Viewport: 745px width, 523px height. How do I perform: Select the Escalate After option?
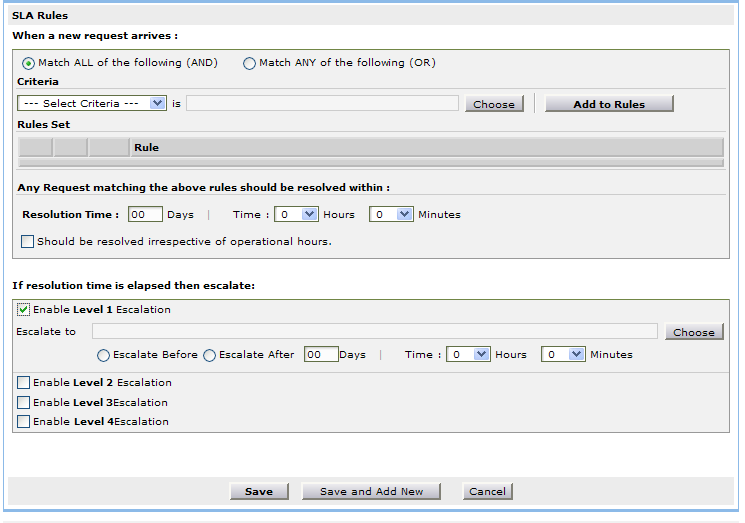click(x=209, y=355)
